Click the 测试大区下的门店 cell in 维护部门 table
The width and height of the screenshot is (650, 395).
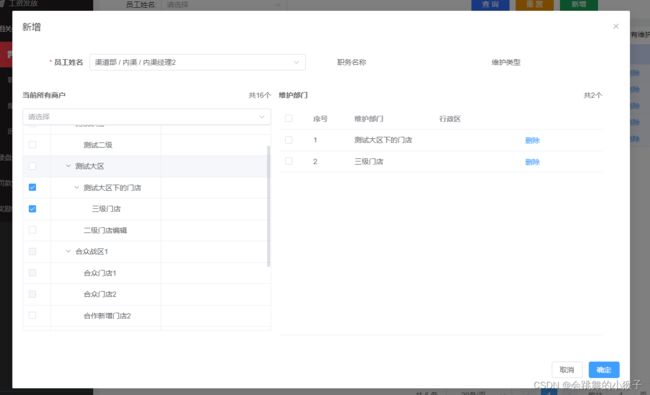pos(383,140)
